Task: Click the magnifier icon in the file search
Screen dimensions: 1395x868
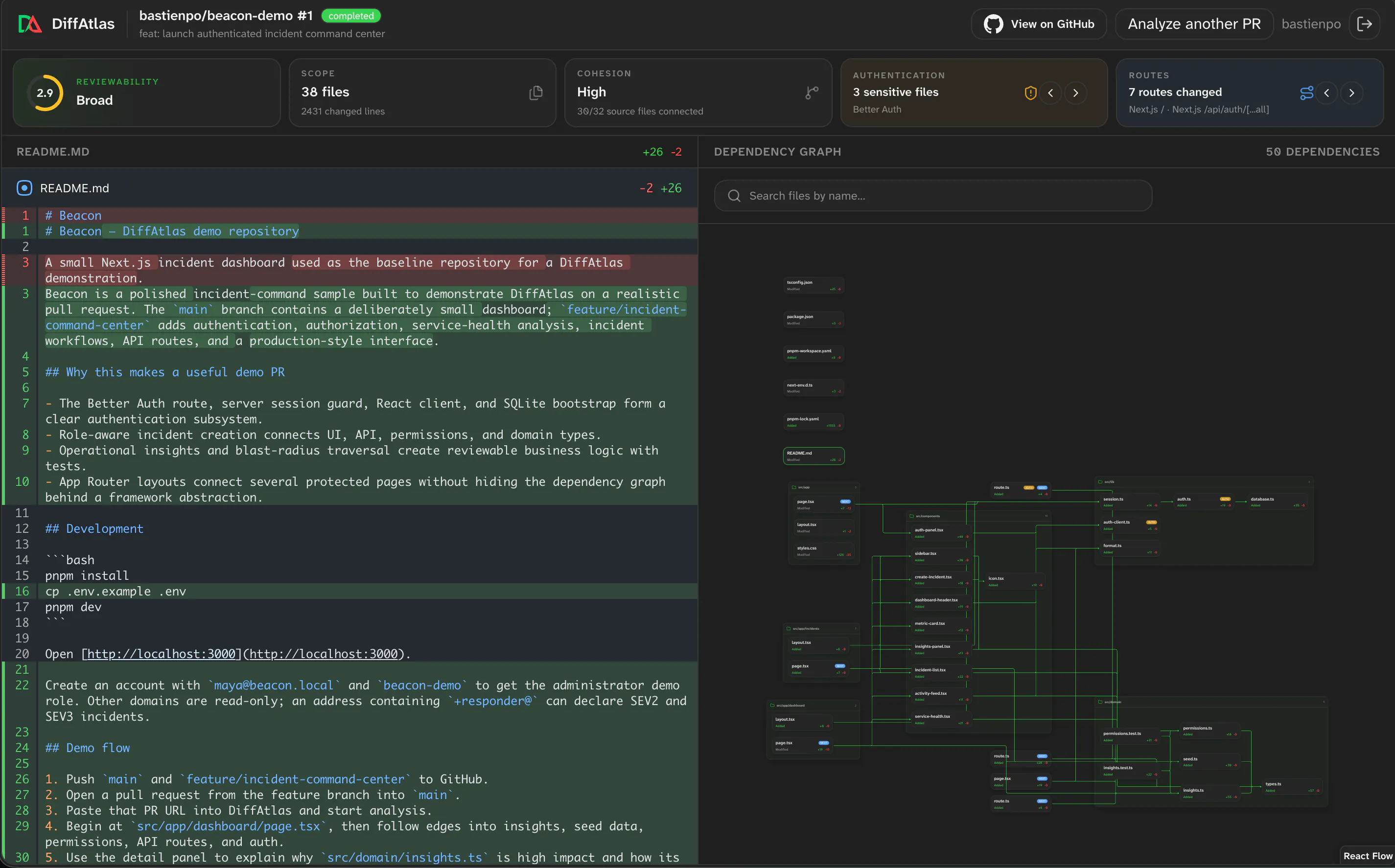Action: (x=734, y=196)
